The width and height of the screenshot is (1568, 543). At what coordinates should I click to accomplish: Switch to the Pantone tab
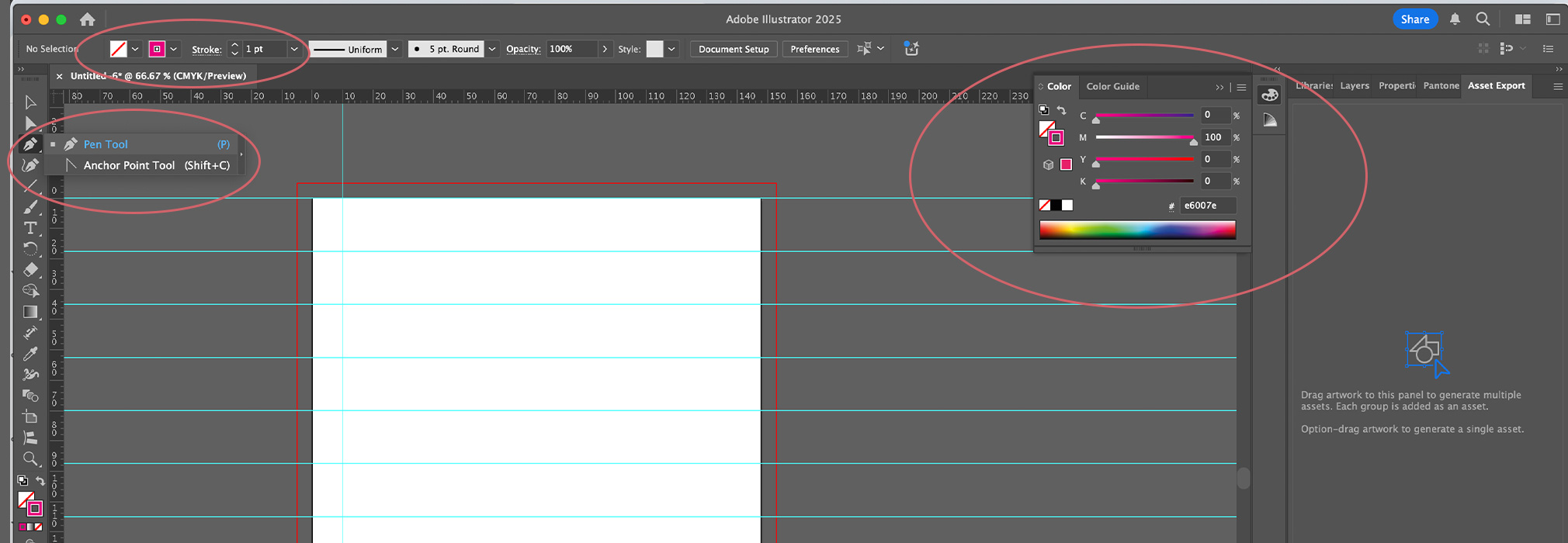(1441, 86)
